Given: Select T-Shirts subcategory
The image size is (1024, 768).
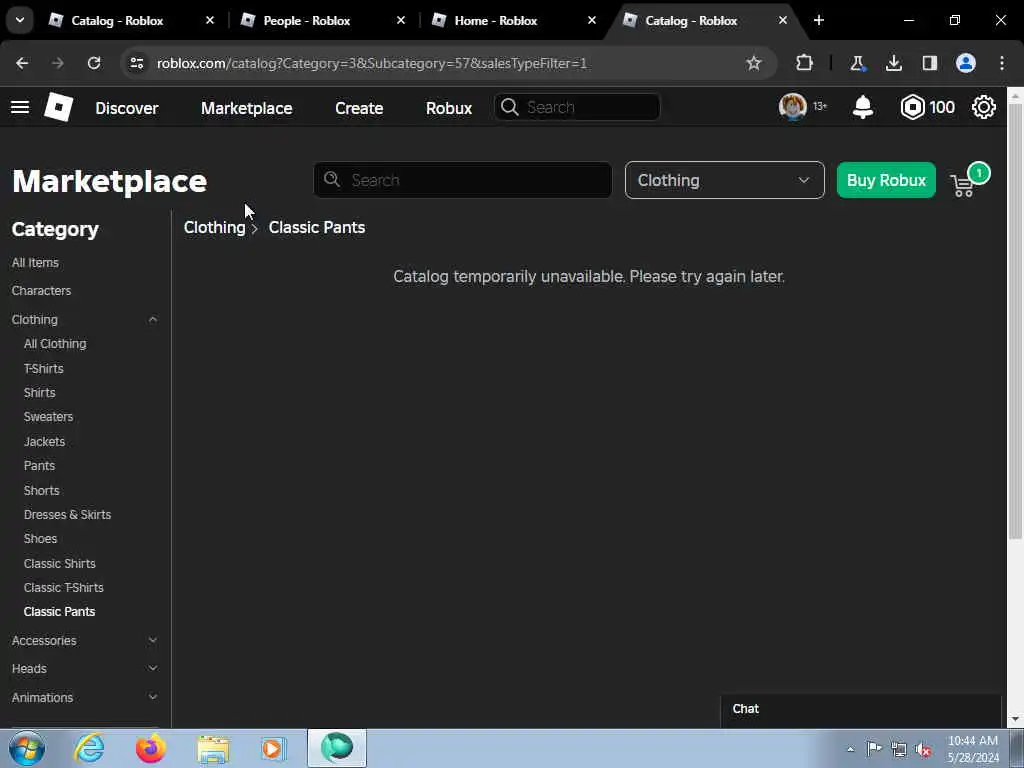Looking at the screenshot, I should click(x=44, y=368).
